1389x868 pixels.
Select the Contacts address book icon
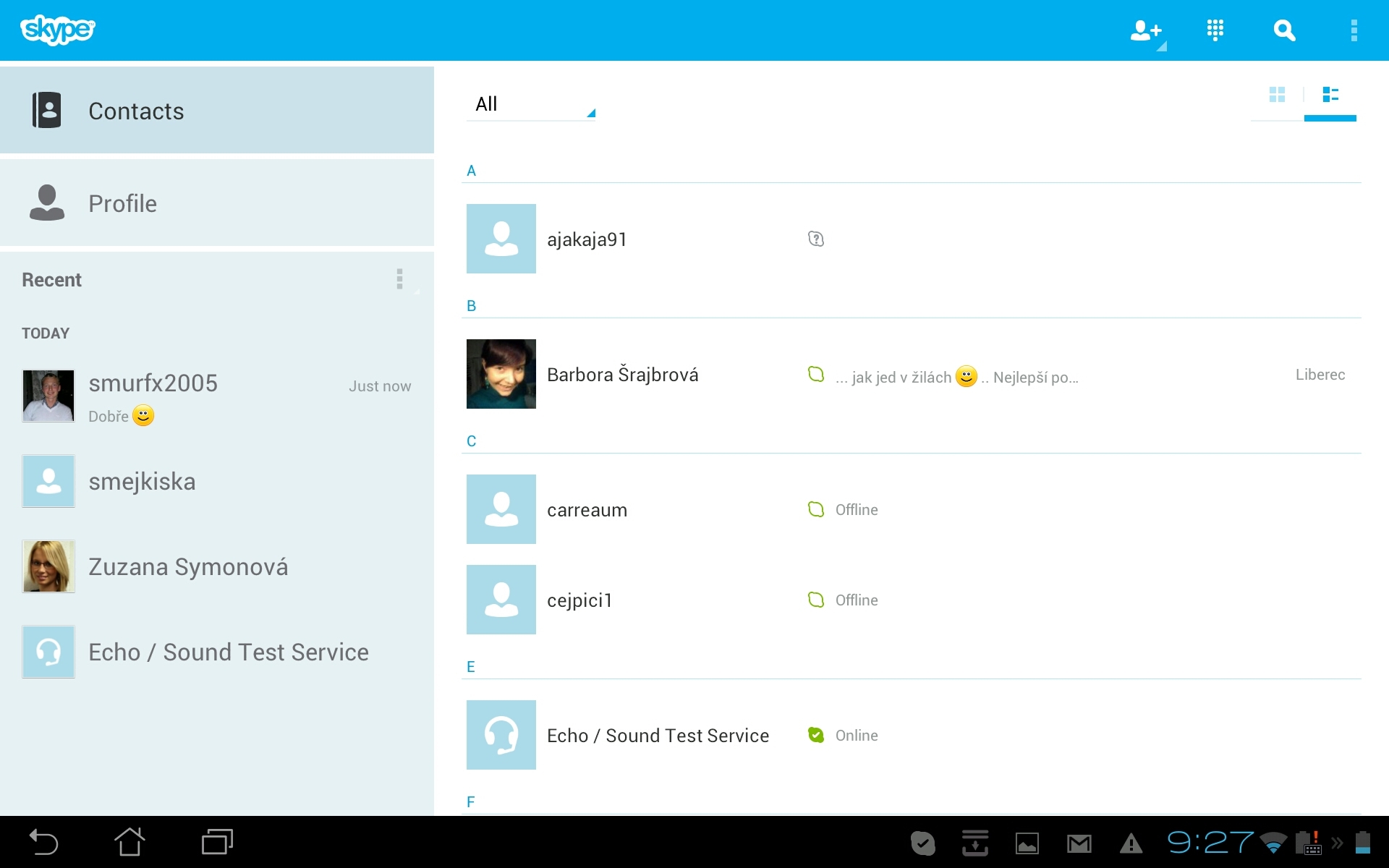click(x=46, y=110)
